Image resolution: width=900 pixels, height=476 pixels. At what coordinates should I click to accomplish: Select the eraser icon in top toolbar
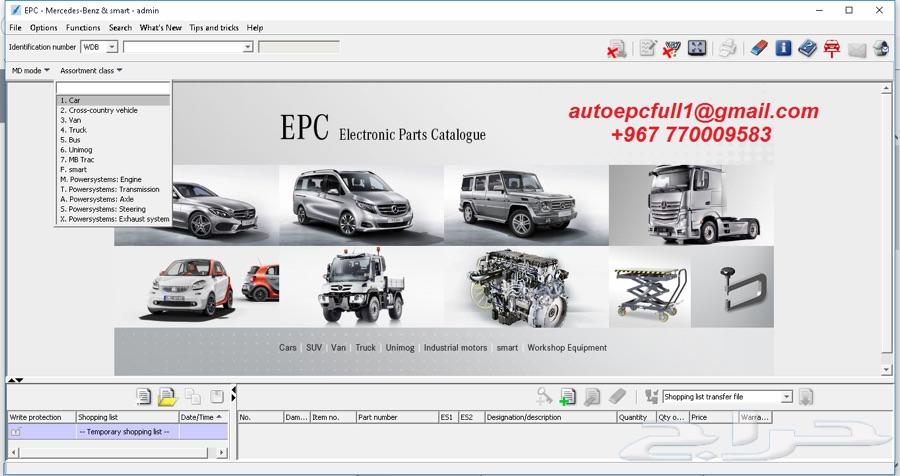pyautogui.click(x=758, y=48)
